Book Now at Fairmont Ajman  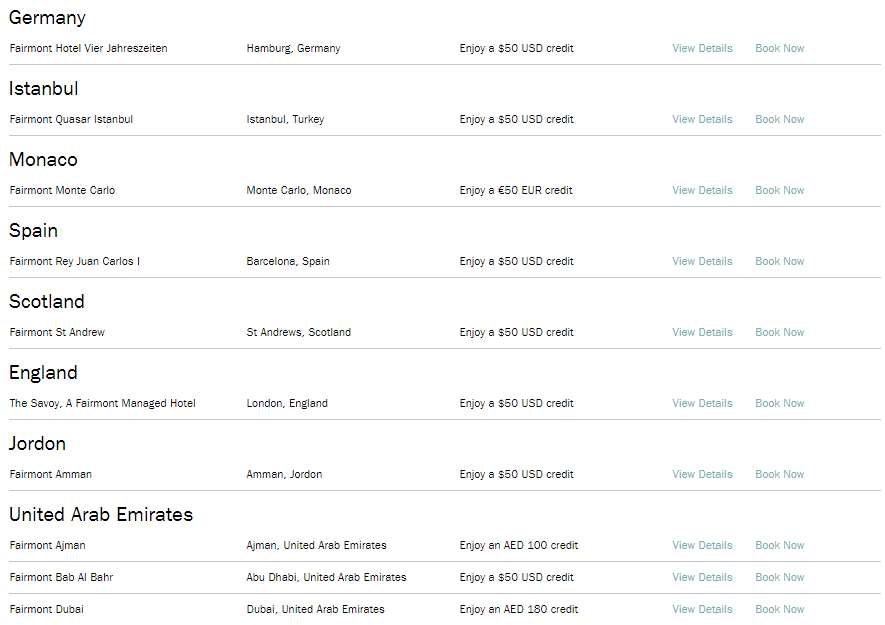click(779, 545)
